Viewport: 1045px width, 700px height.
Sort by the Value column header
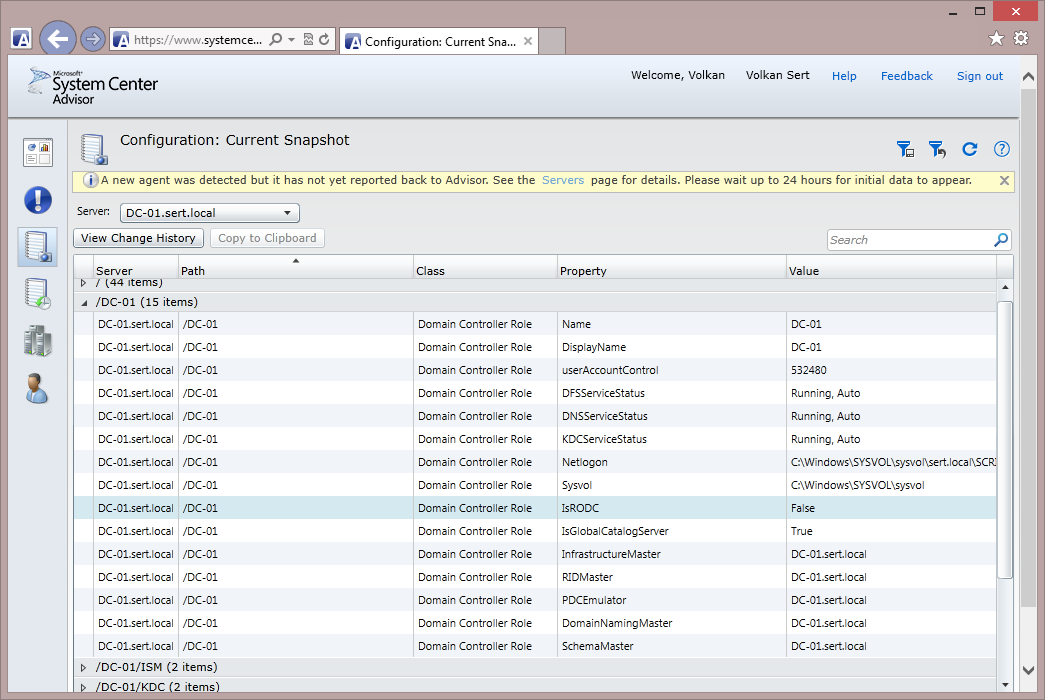click(x=892, y=267)
